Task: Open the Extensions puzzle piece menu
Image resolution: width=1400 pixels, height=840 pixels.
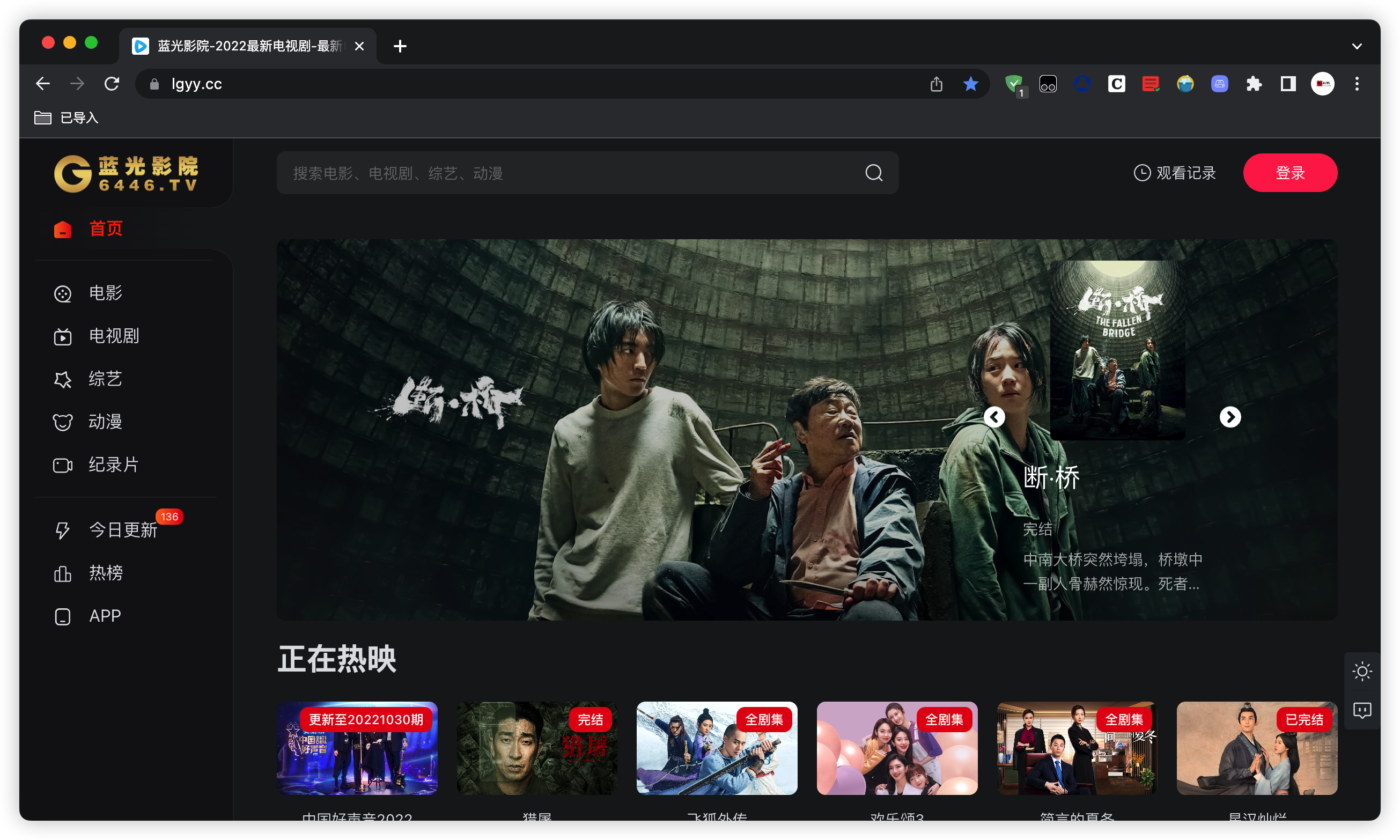Action: 1254,84
